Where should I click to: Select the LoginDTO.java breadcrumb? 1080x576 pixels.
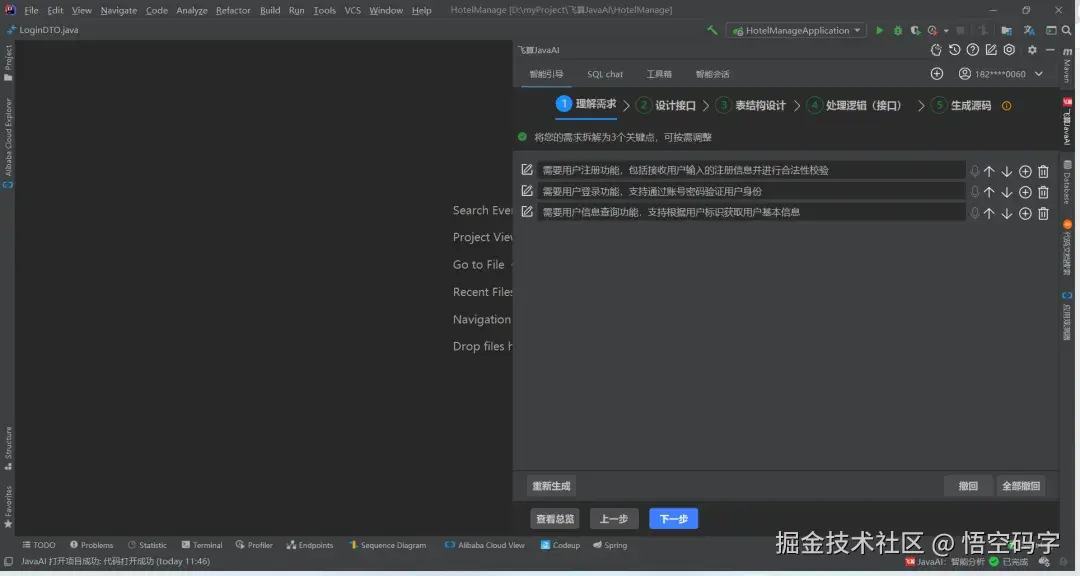point(43,30)
